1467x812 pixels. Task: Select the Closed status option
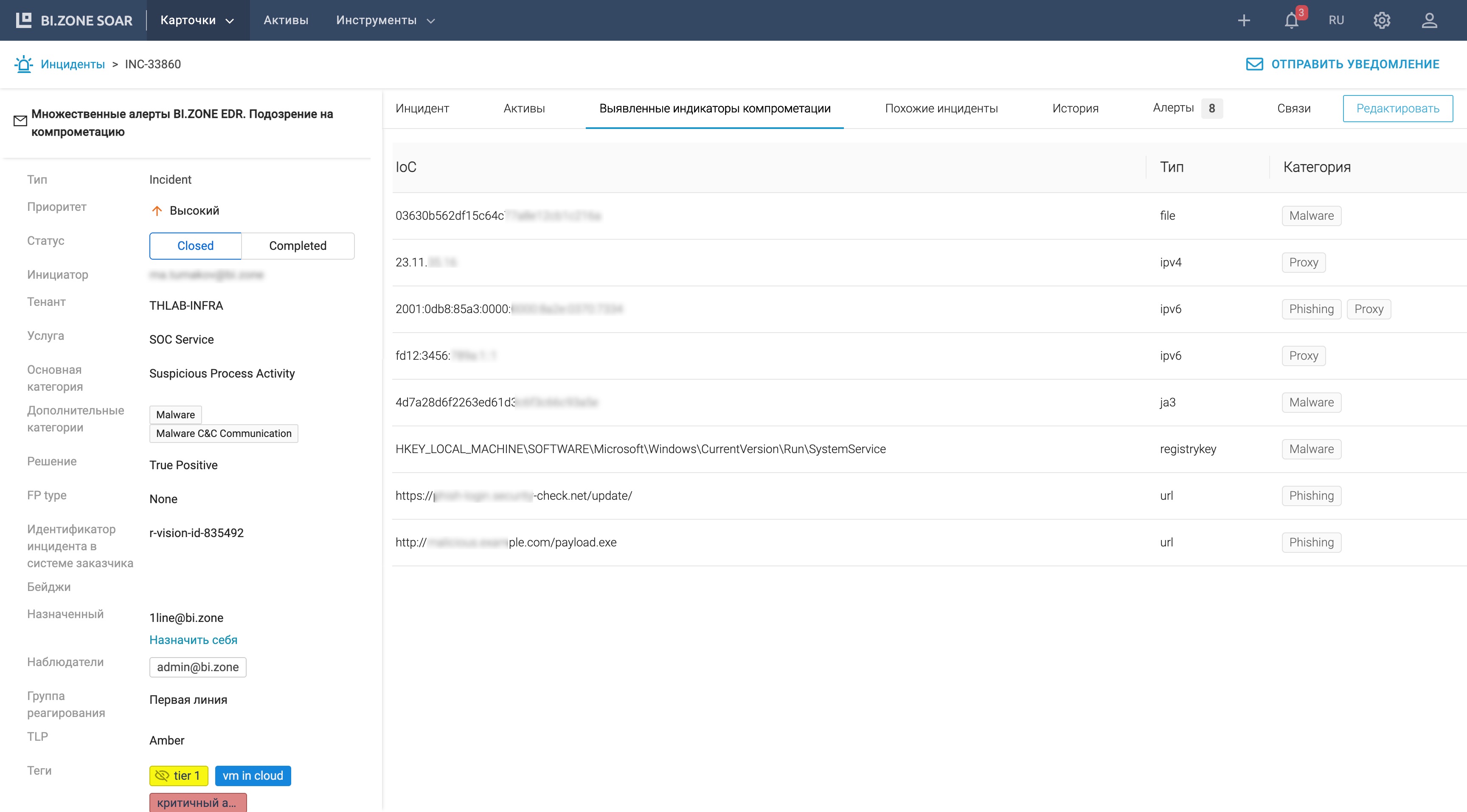195,246
